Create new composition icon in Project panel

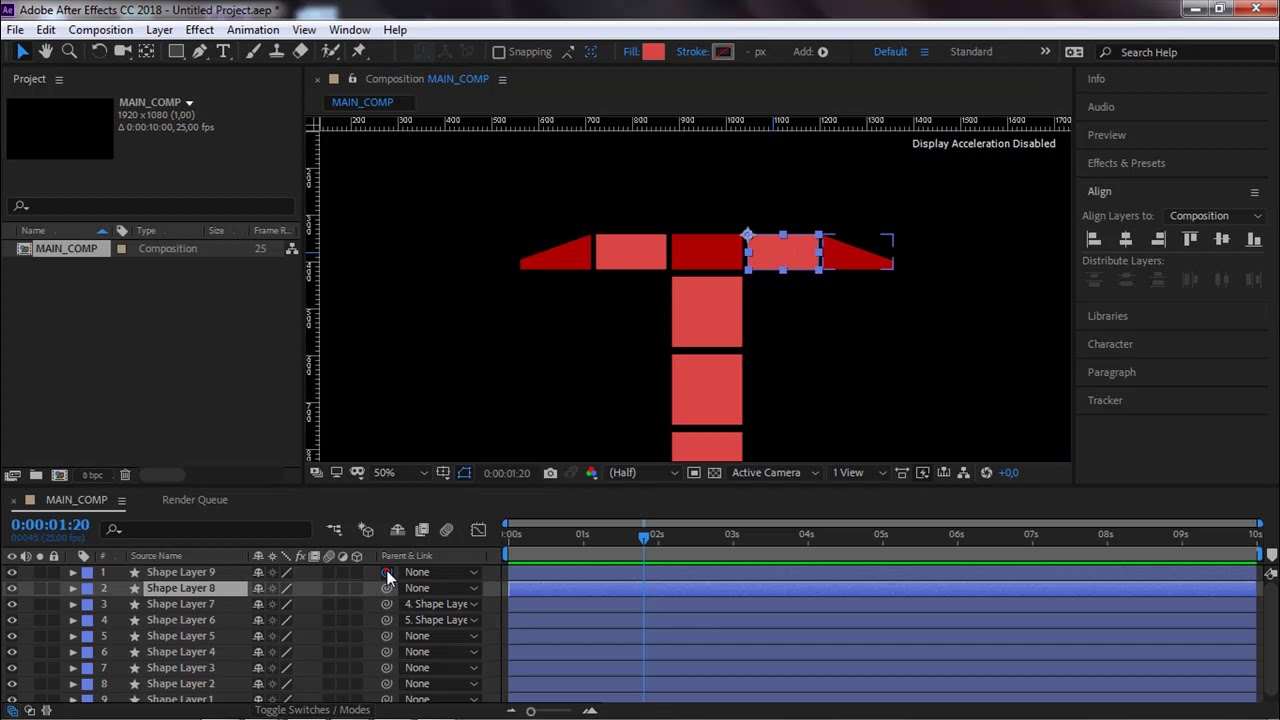coord(59,475)
